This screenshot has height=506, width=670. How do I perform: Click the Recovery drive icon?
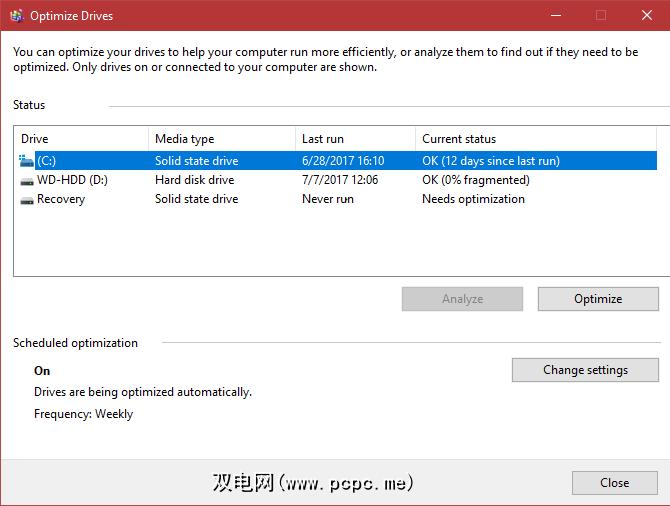(26, 199)
